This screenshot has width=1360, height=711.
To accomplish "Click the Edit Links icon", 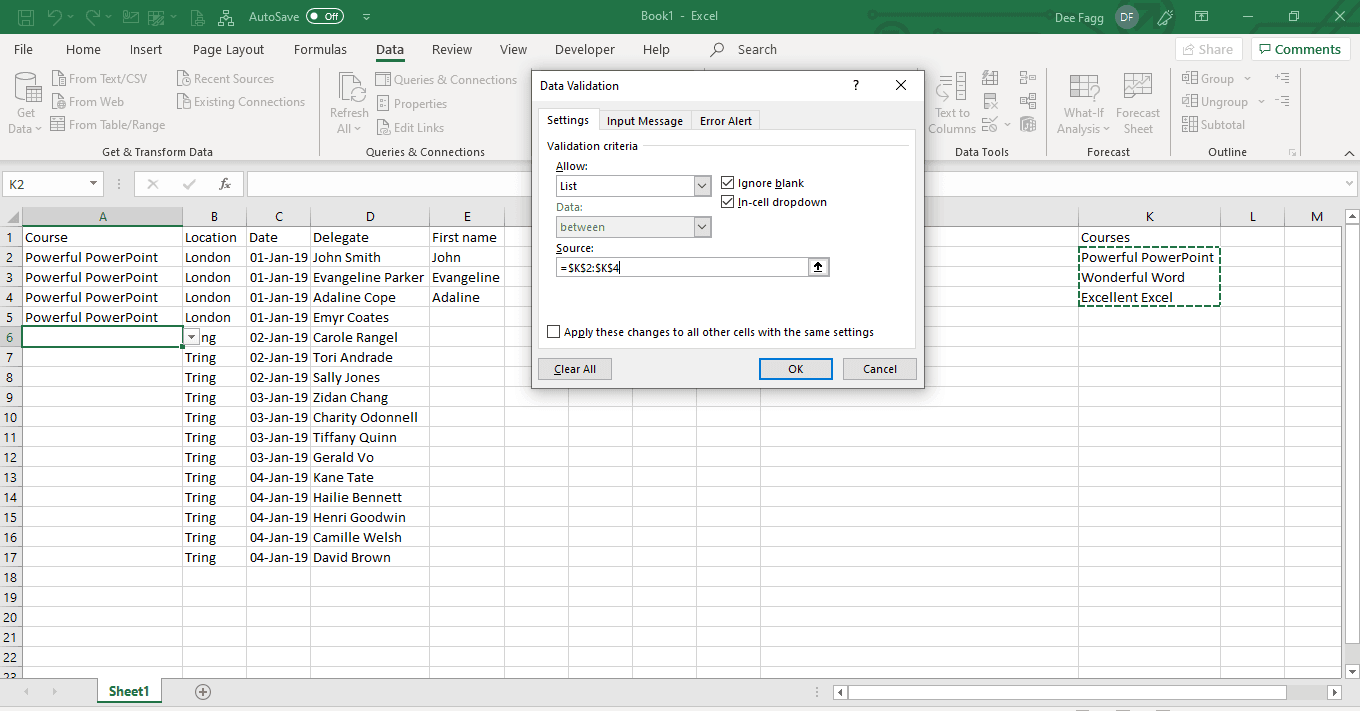I will pyautogui.click(x=384, y=128).
